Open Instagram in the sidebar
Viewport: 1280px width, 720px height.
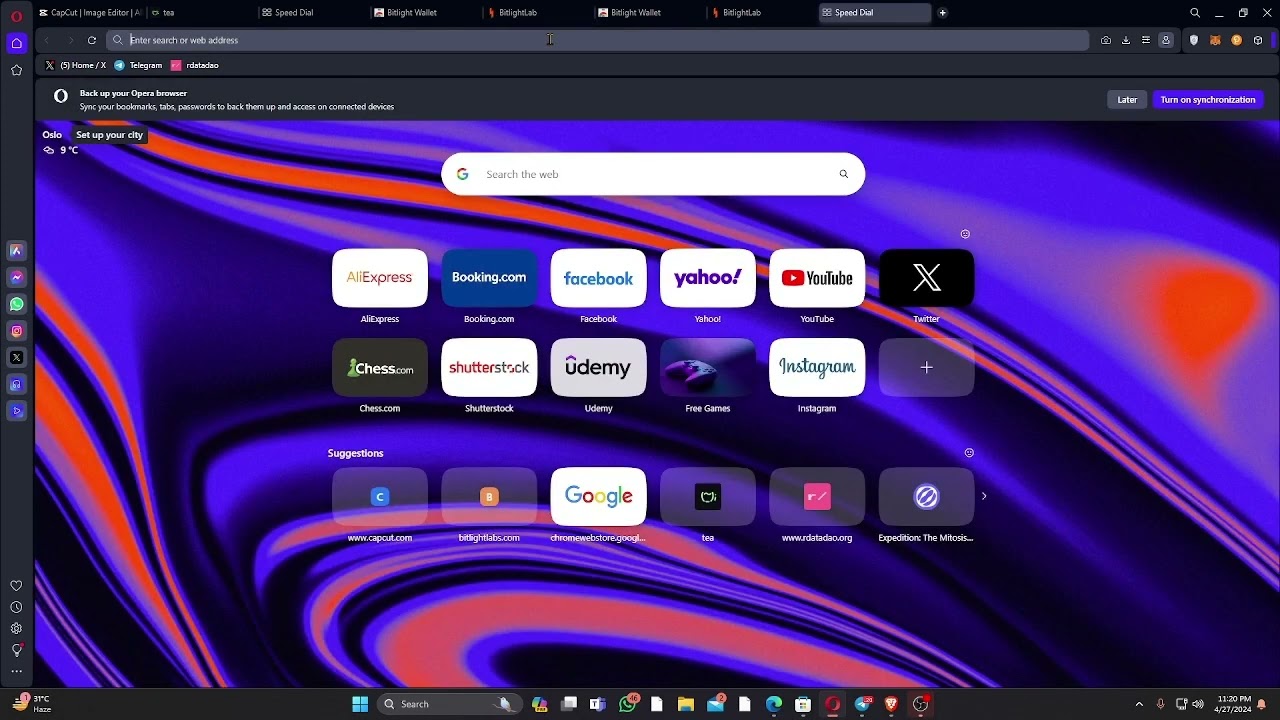(x=16, y=331)
